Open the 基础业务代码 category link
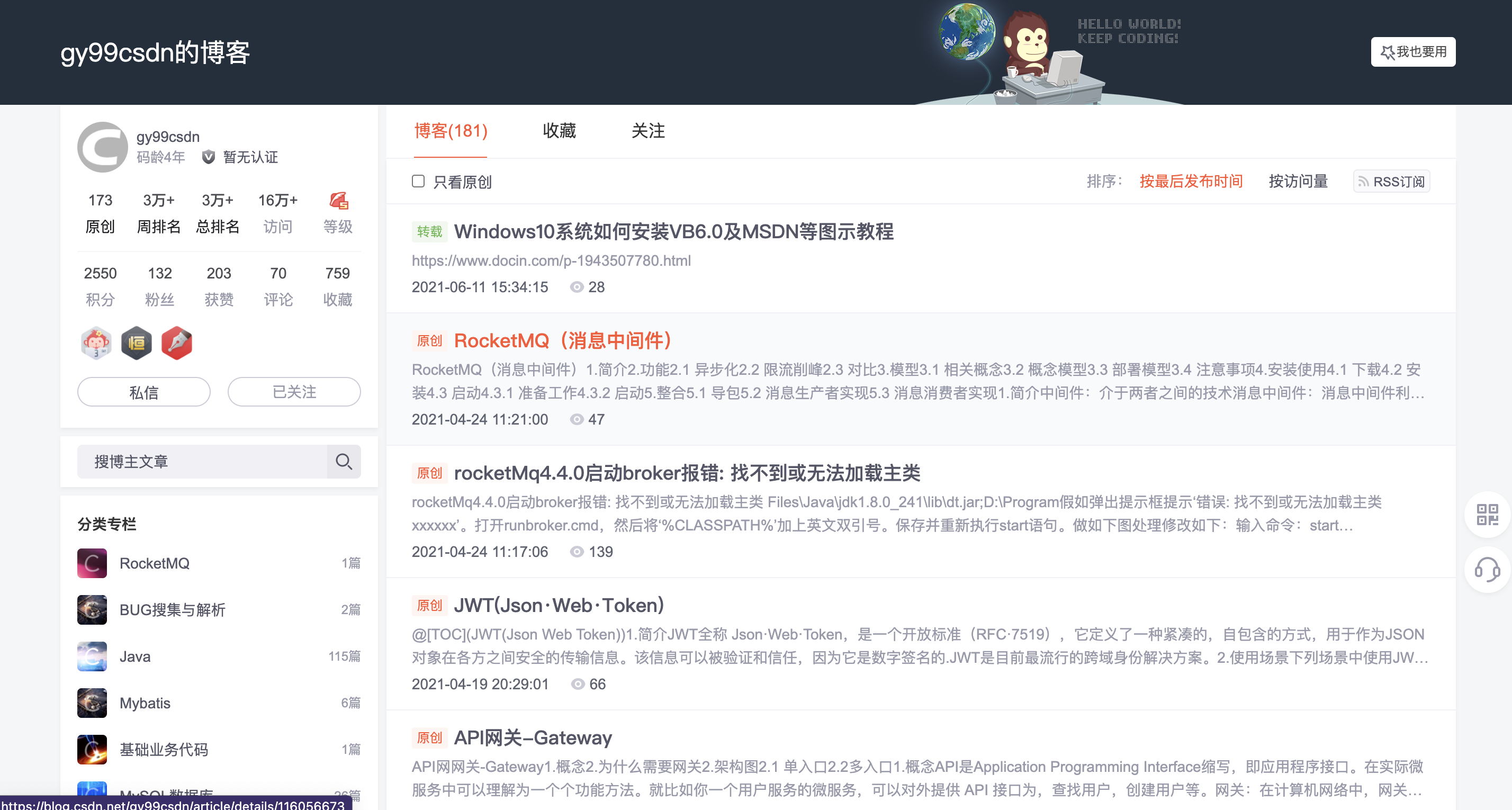The width and height of the screenshot is (1512, 810). tap(164, 750)
